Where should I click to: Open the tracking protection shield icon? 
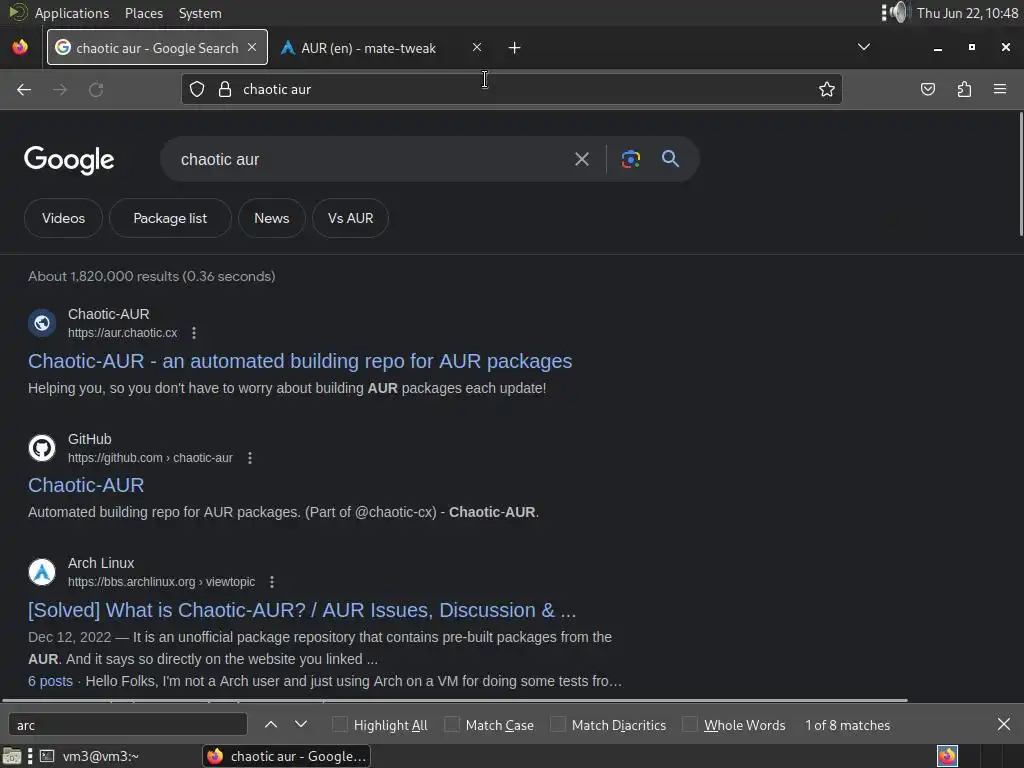click(197, 89)
